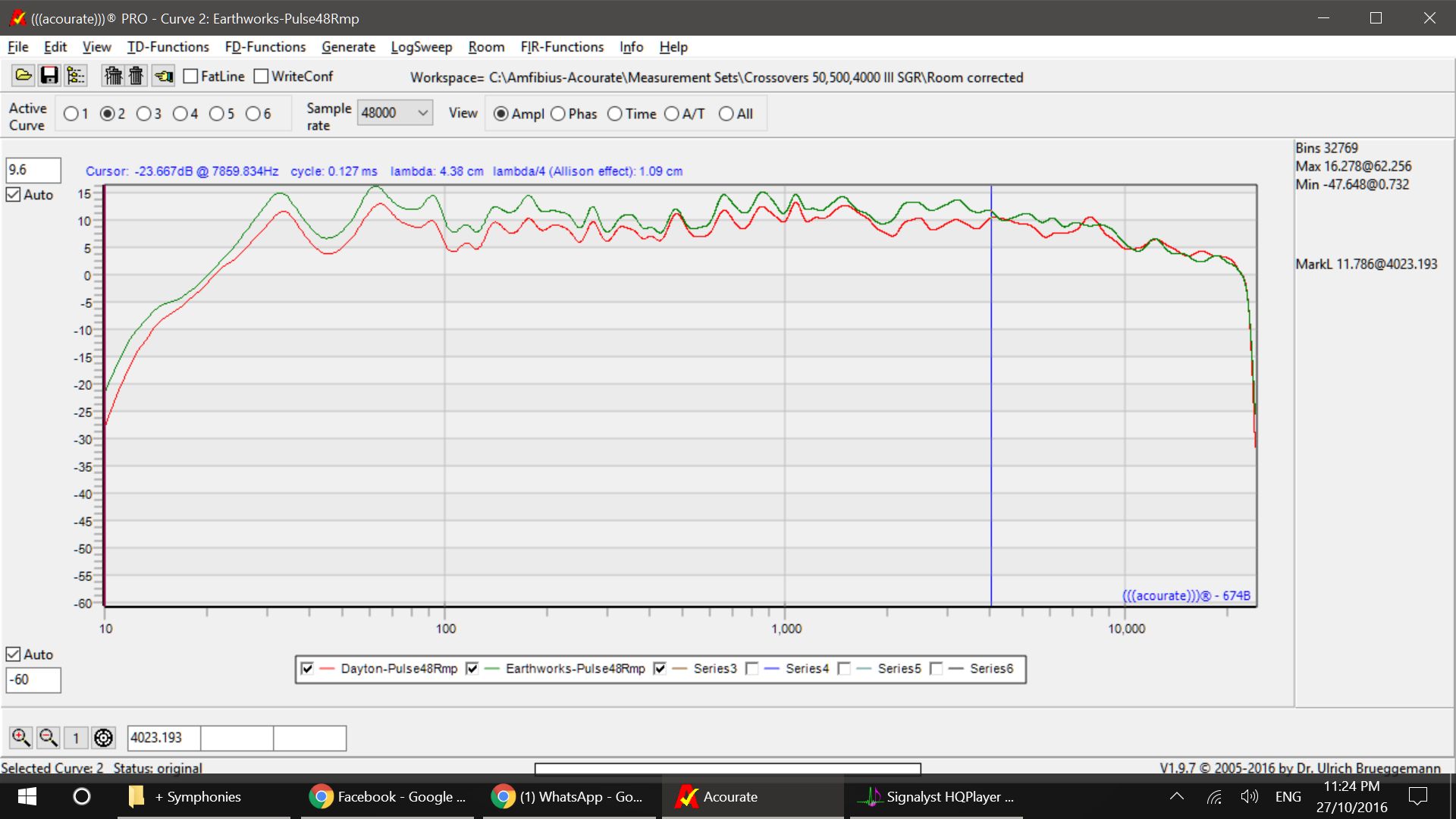Click the "1" zoom reset button
The width and height of the screenshot is (1456, 819).
coord(75,737)
